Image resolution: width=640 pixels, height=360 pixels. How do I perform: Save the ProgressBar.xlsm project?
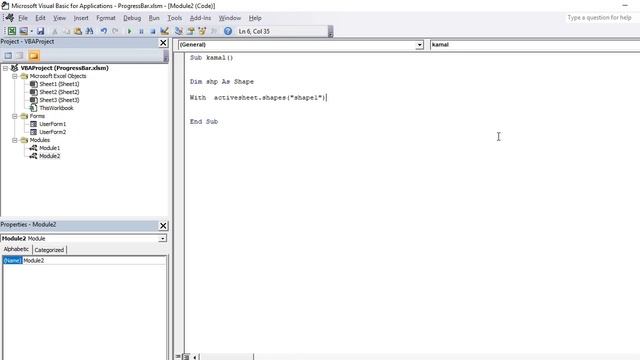(x=40, y=31)
